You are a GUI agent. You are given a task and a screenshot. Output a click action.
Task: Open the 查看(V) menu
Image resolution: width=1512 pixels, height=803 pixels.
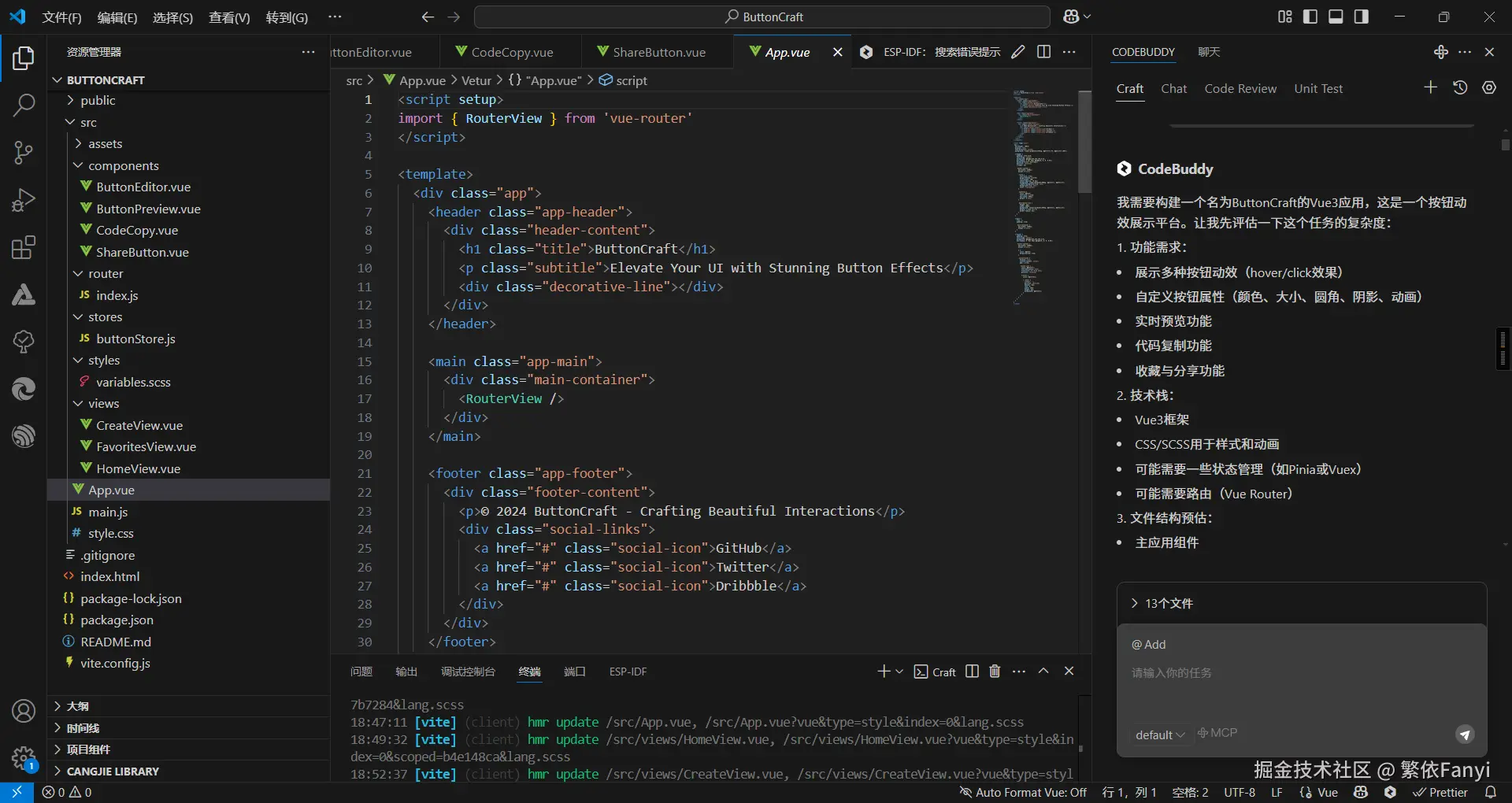pos(229,17)
